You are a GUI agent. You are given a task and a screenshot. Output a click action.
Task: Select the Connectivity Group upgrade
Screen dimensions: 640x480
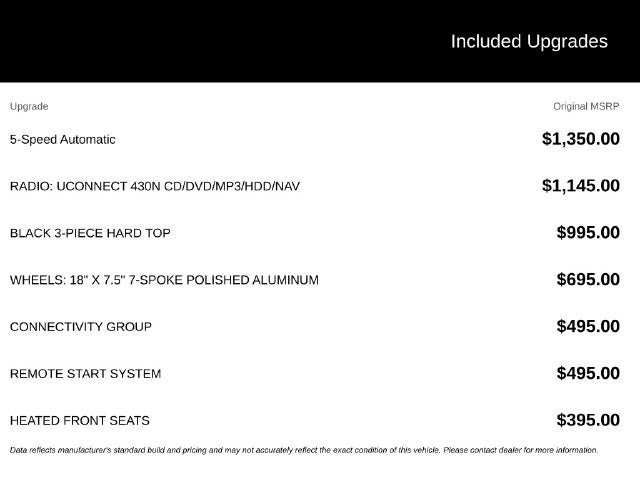coord(81,327)
